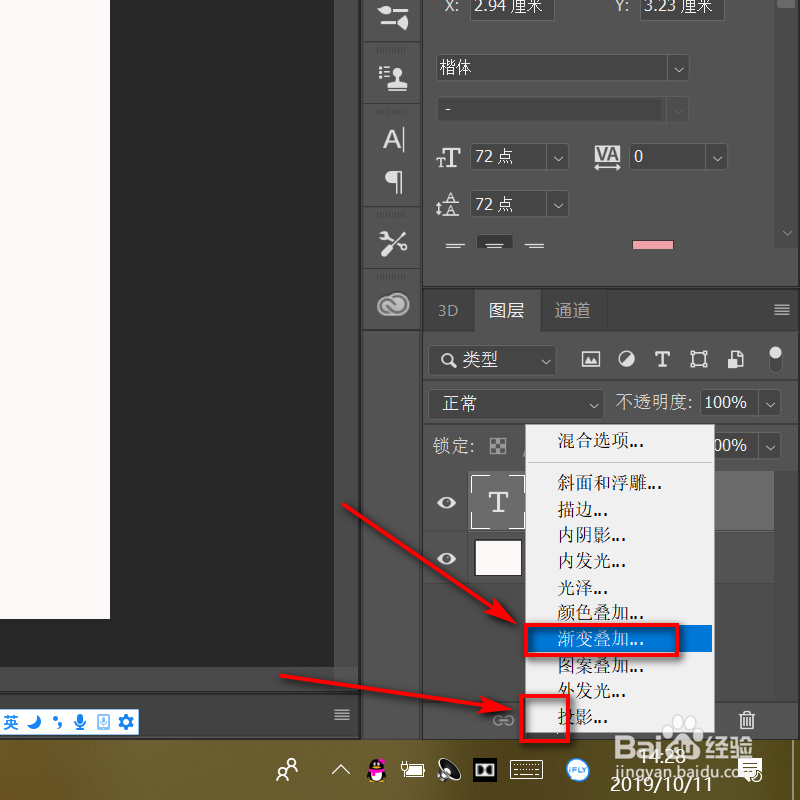Choose 颜色叠加... from the menu
The width and height of the screenshot is (800, 800).
point(620,613)
